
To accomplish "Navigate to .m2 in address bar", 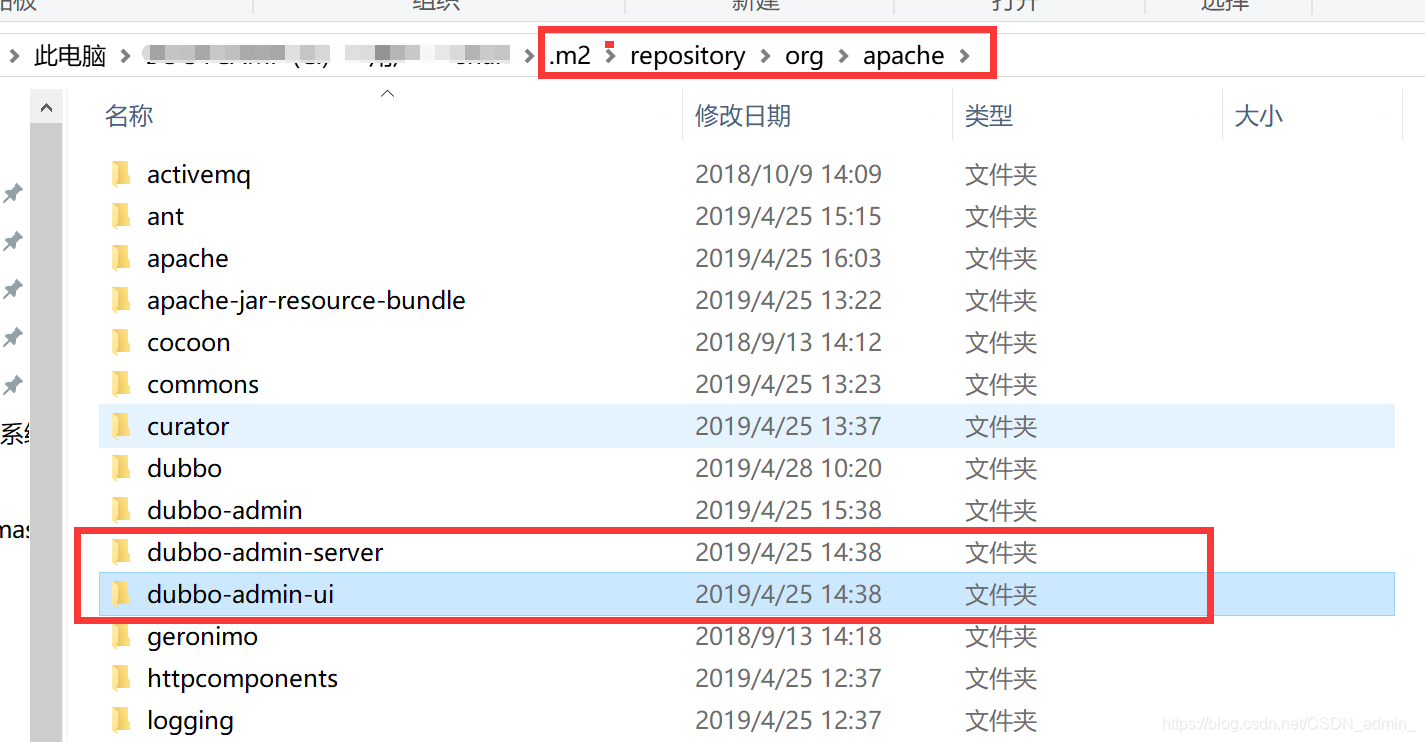I will (x=570, y=56).
